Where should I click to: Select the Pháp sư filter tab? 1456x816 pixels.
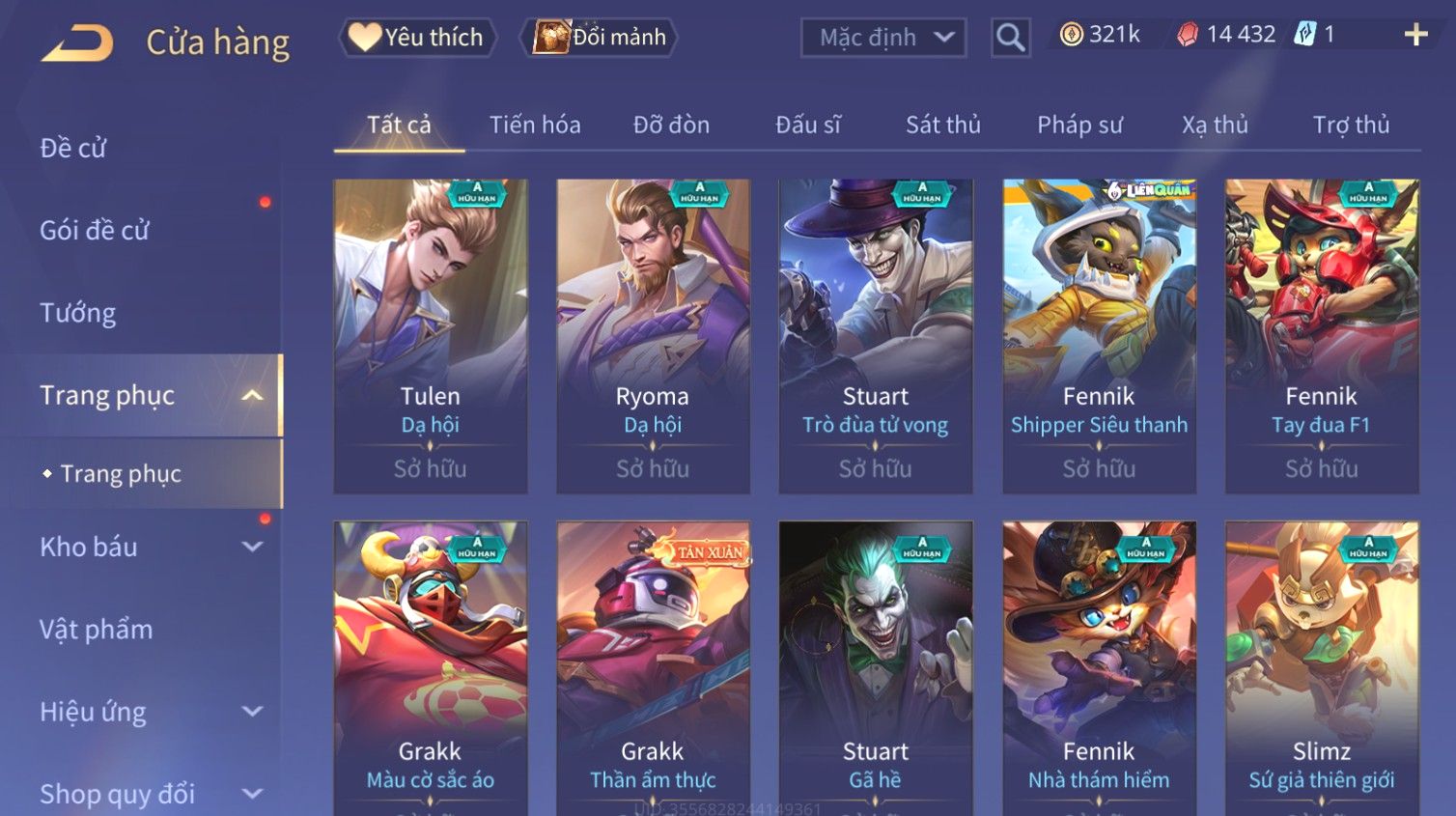[x=1079, y=125]
